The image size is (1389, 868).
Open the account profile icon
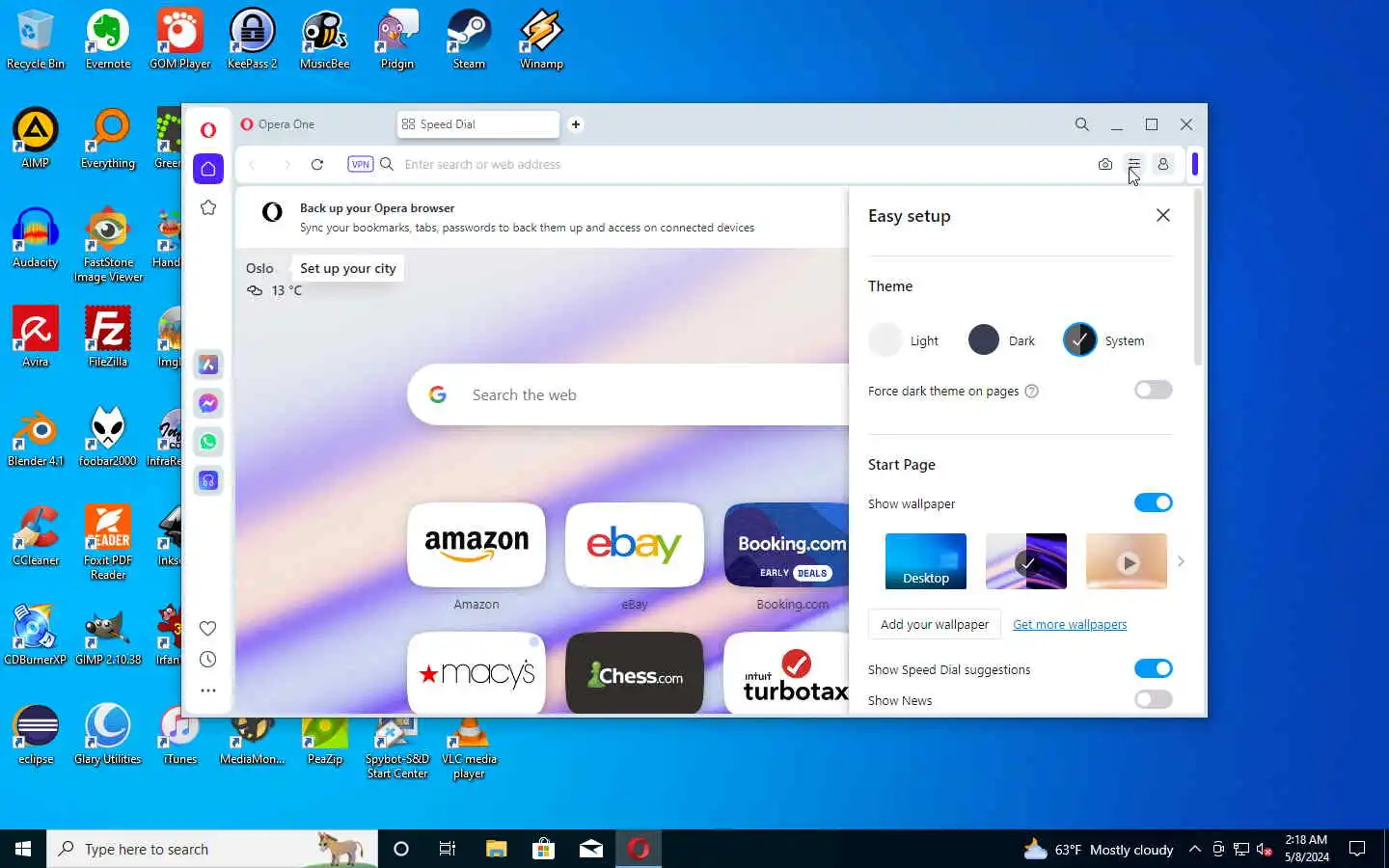[1163, 164]
